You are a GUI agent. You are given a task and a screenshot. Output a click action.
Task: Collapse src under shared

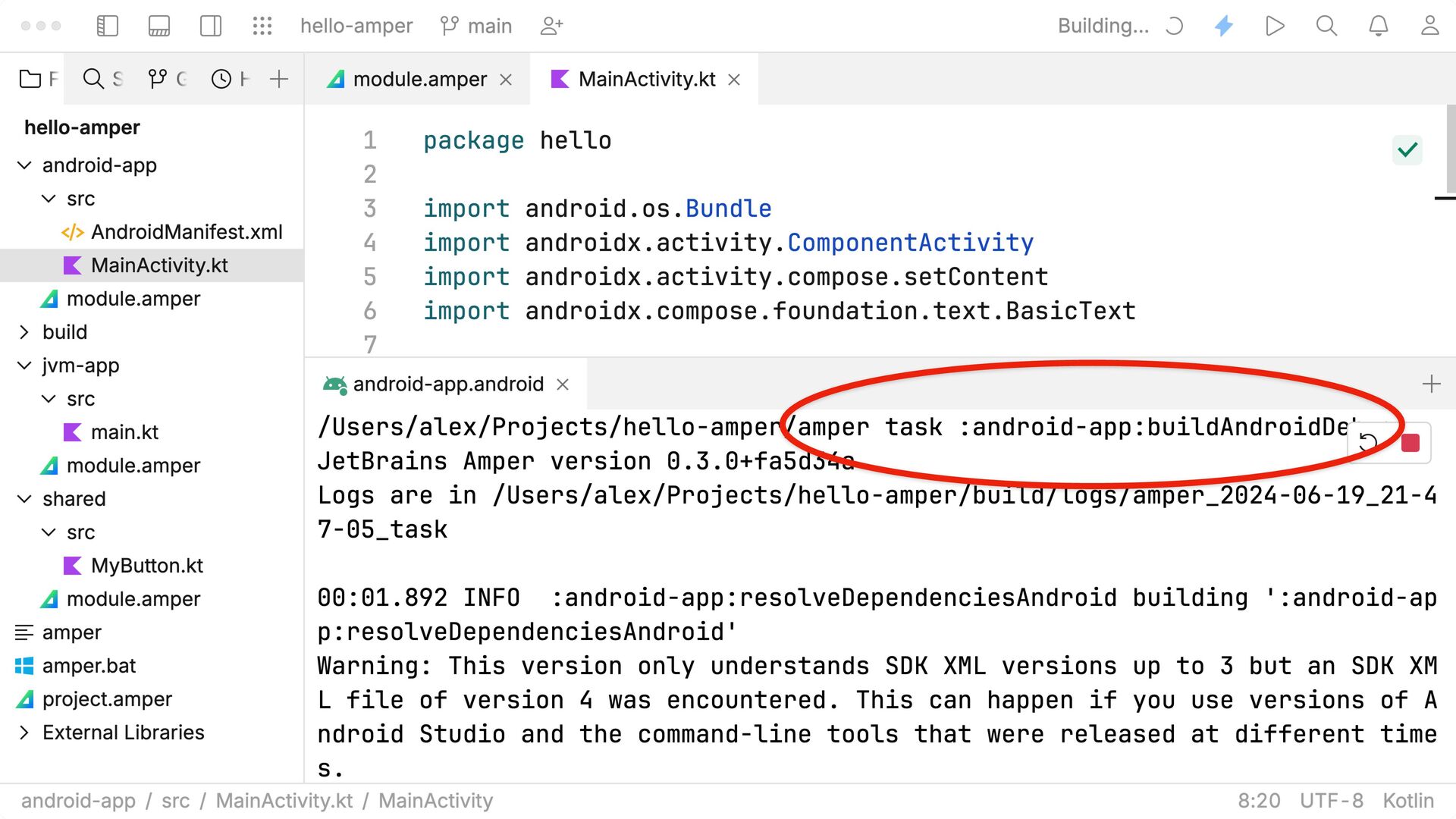(49, 532)
